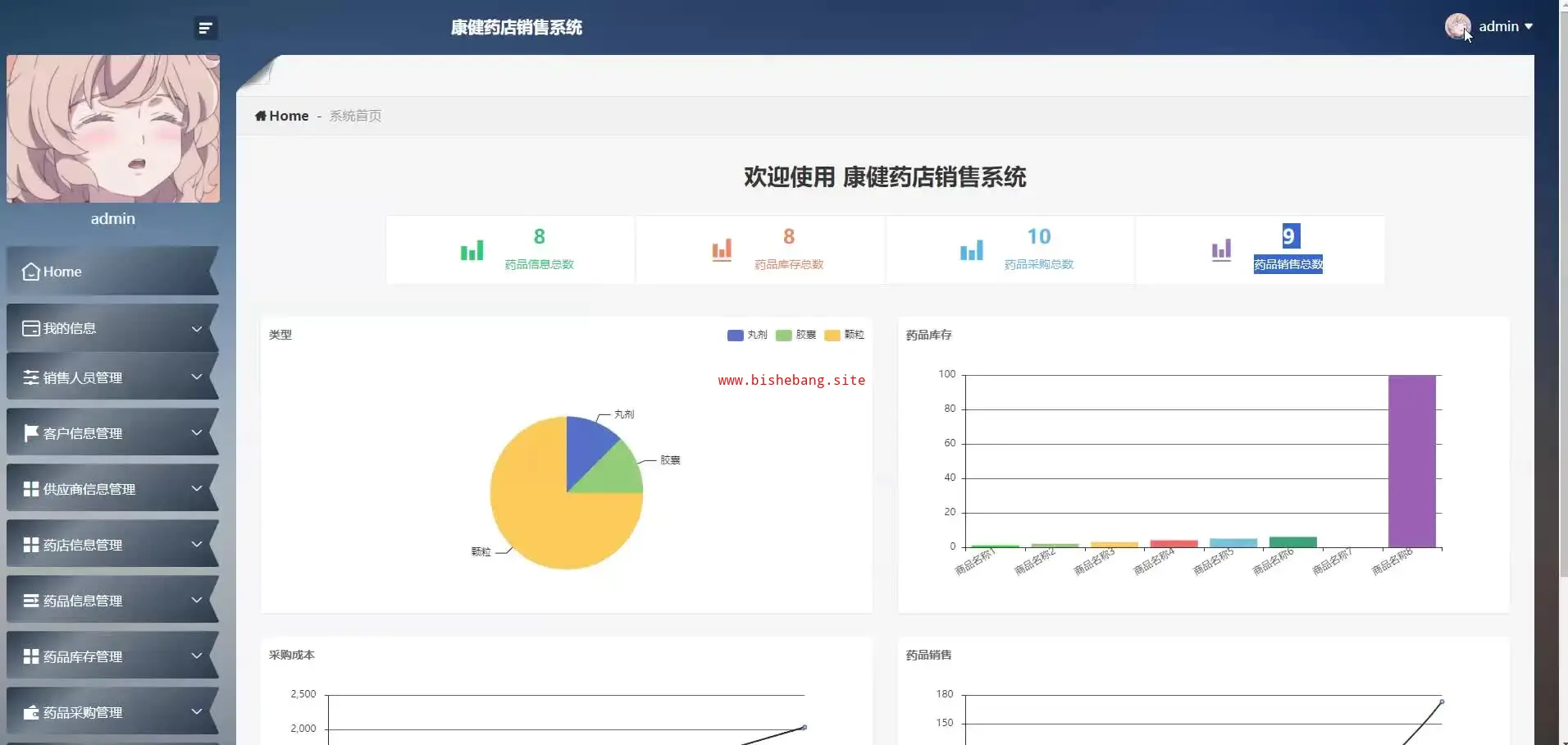1568x745 pixels.
Task: Click the 系统首页 breadcrumb text
Action: click(355, 116)
